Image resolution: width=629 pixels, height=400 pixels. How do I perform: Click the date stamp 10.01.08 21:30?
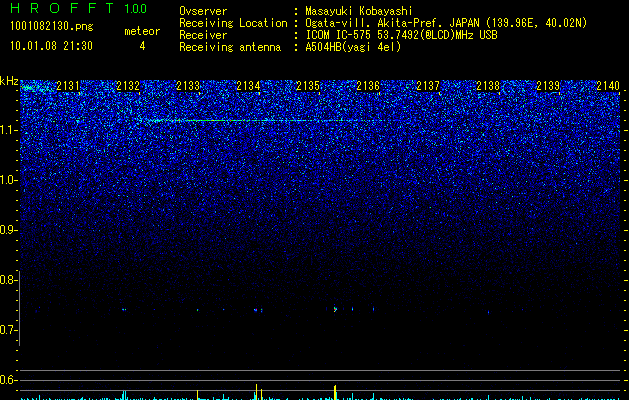[51, 46]
